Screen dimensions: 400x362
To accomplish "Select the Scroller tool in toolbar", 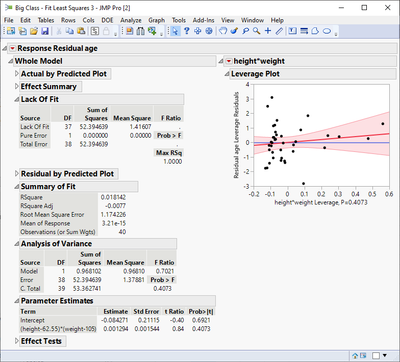I will [x=209, y=31].
